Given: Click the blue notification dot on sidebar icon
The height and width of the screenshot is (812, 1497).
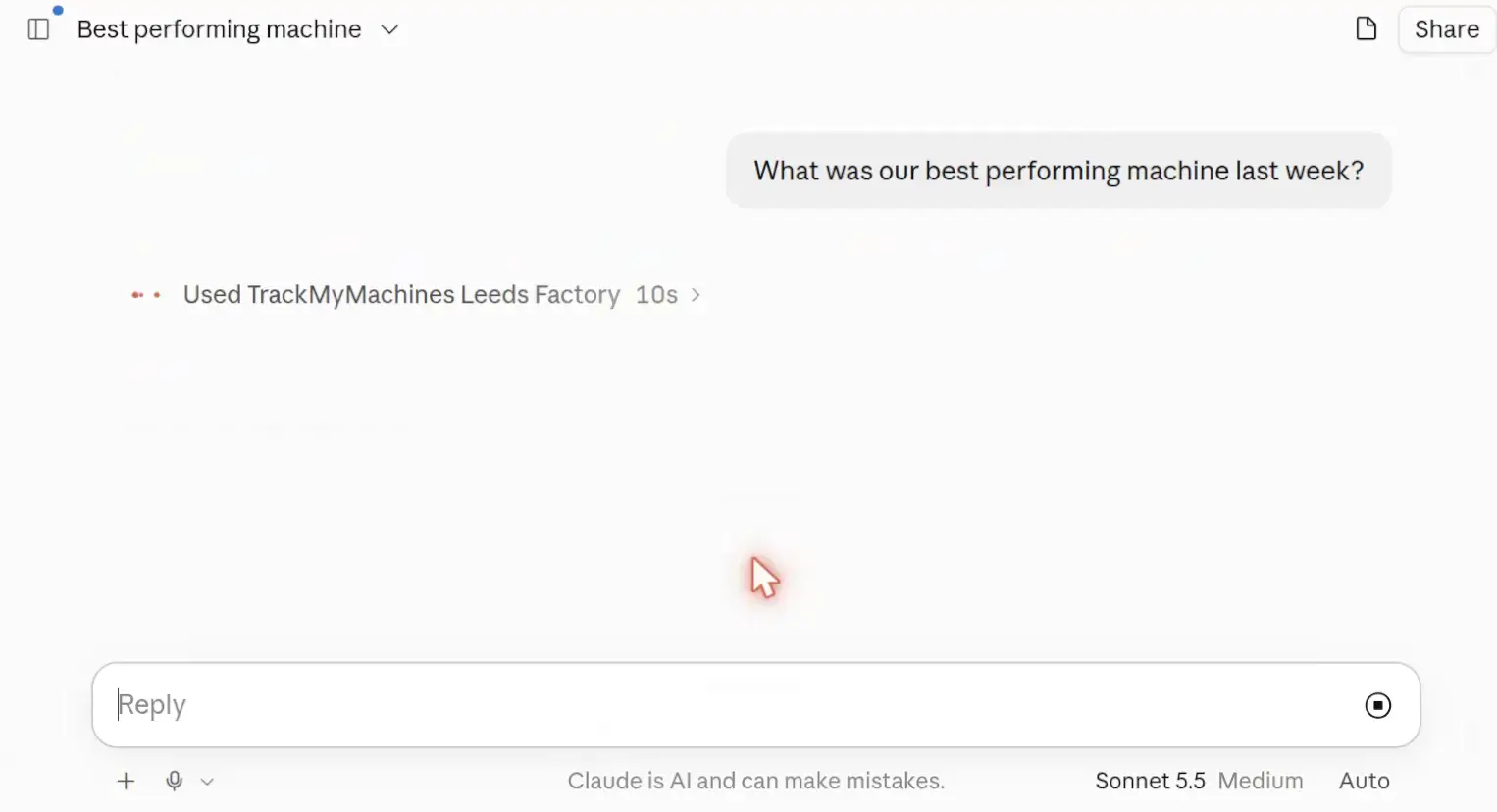Looking at the screenshot, I should coord(58,11).
